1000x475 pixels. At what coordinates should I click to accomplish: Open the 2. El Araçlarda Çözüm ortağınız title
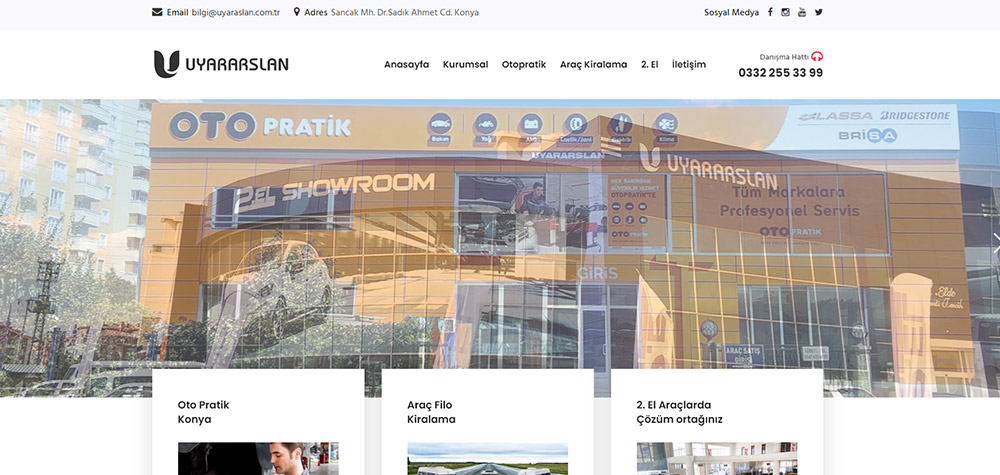tap(679, 413)
